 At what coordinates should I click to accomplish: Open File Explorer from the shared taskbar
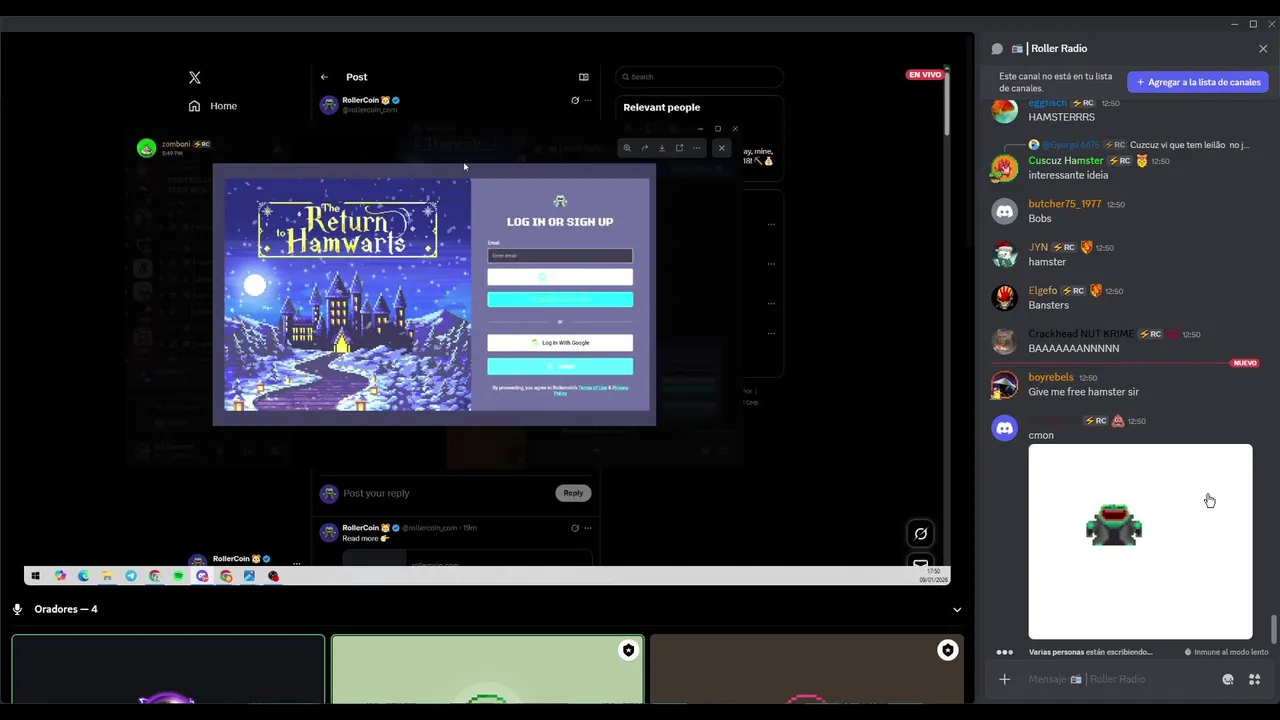[107, 576]
